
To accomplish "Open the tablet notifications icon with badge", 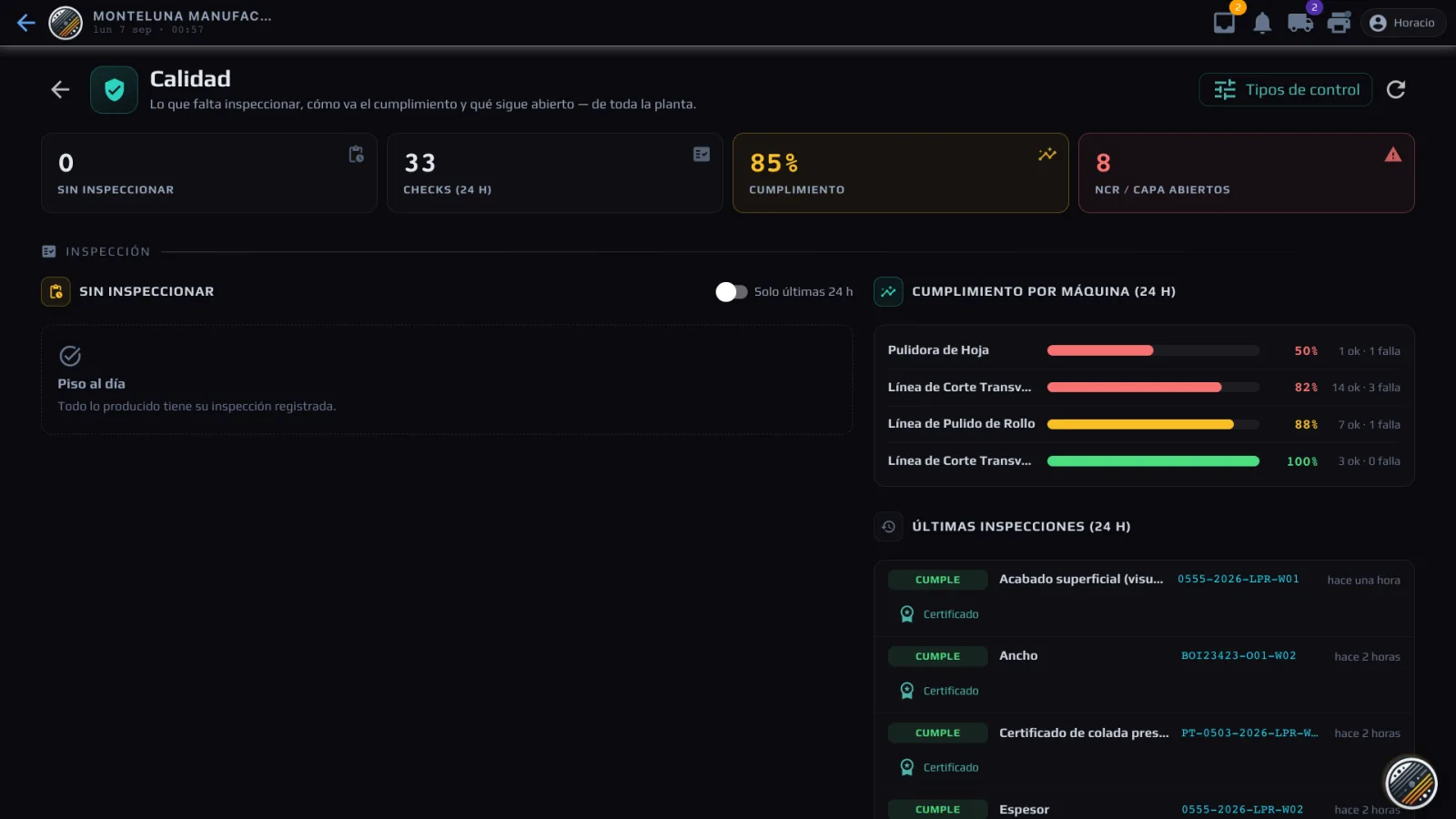I will (1225, 23).
